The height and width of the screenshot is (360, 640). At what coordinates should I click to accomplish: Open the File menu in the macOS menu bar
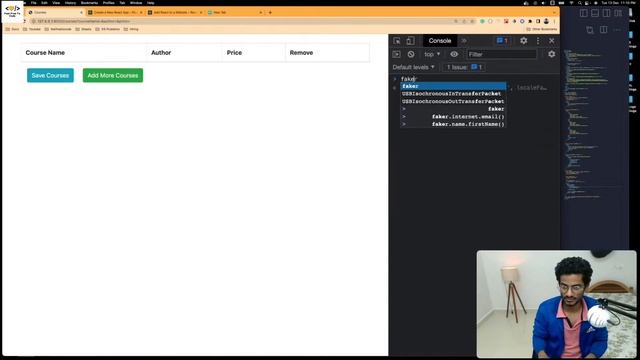(33, 3)
